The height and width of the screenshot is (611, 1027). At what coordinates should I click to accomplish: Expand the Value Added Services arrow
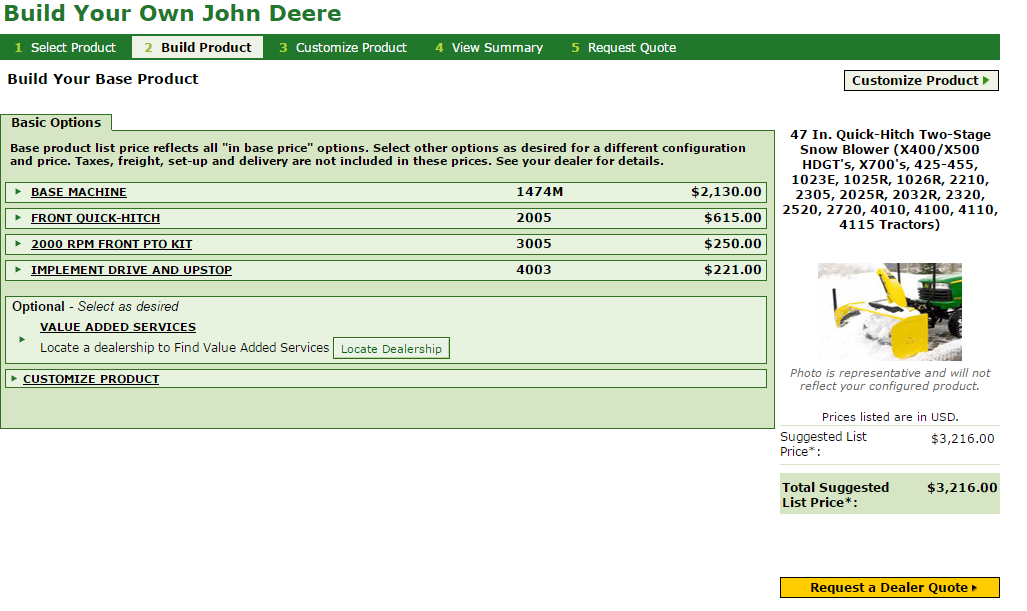[22, 339]
